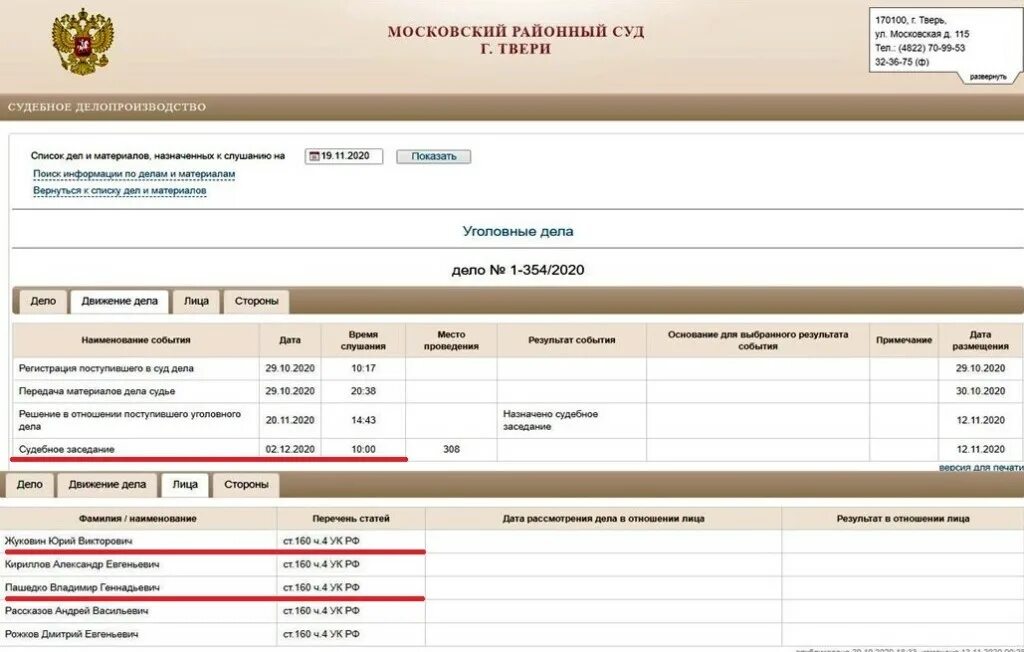Click placement date 30.10.2020
Screen dimensions: 1024x652
coord(980,391)
